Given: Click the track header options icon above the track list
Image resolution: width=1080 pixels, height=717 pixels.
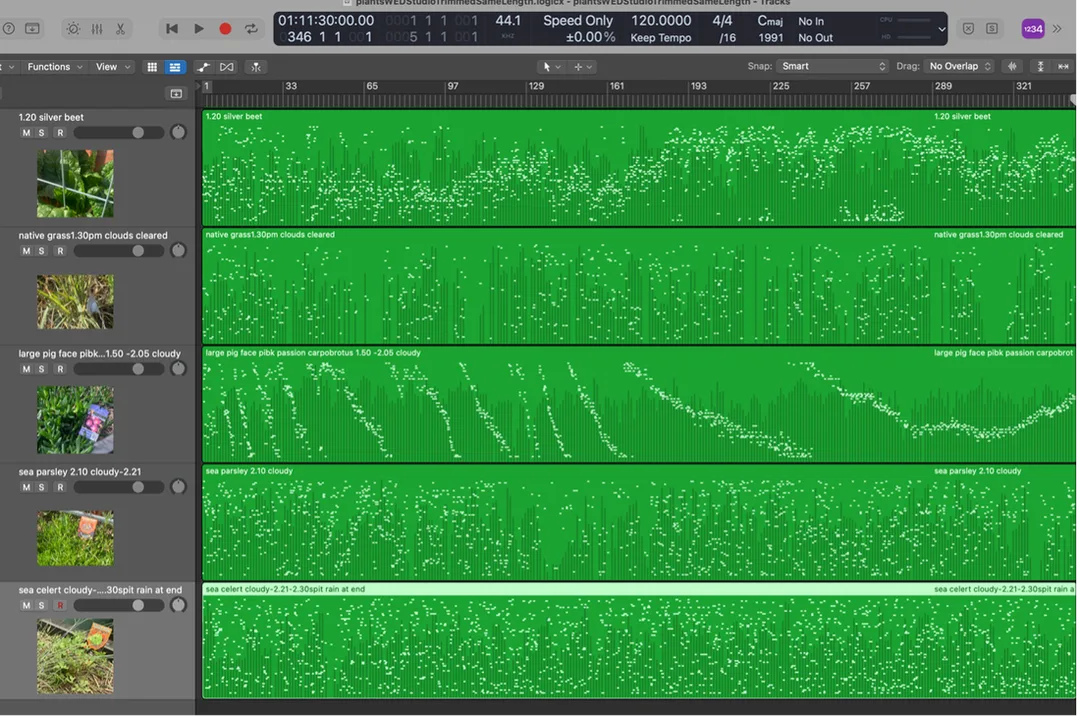Looking at the screenshot, I should [x=176, y=94].
